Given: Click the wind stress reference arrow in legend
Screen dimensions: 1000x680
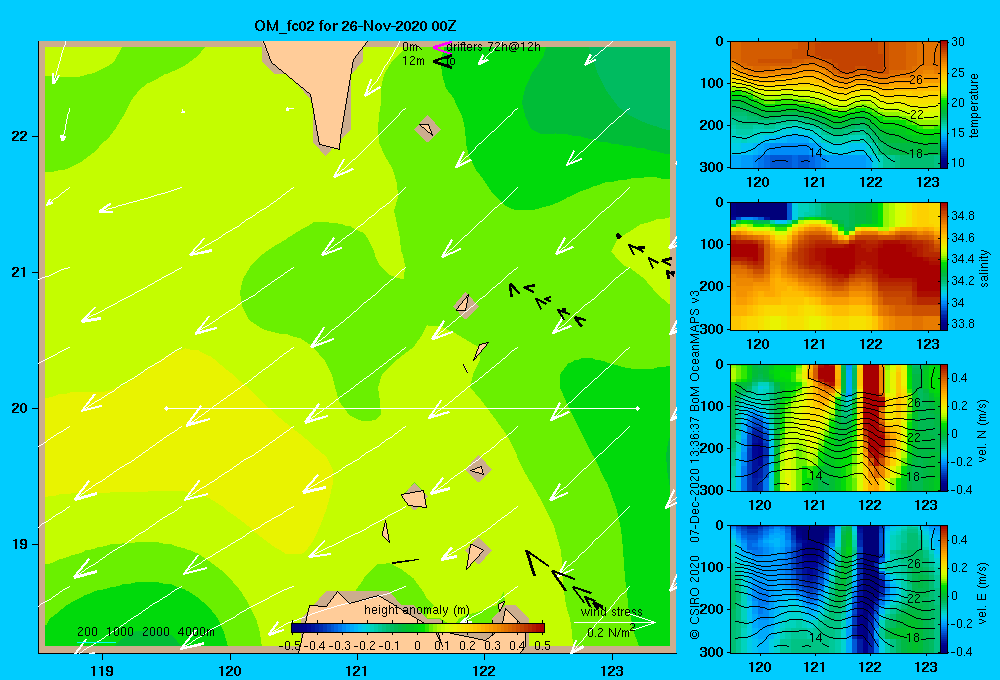Looking at the screenshot, I should [614, 622].
